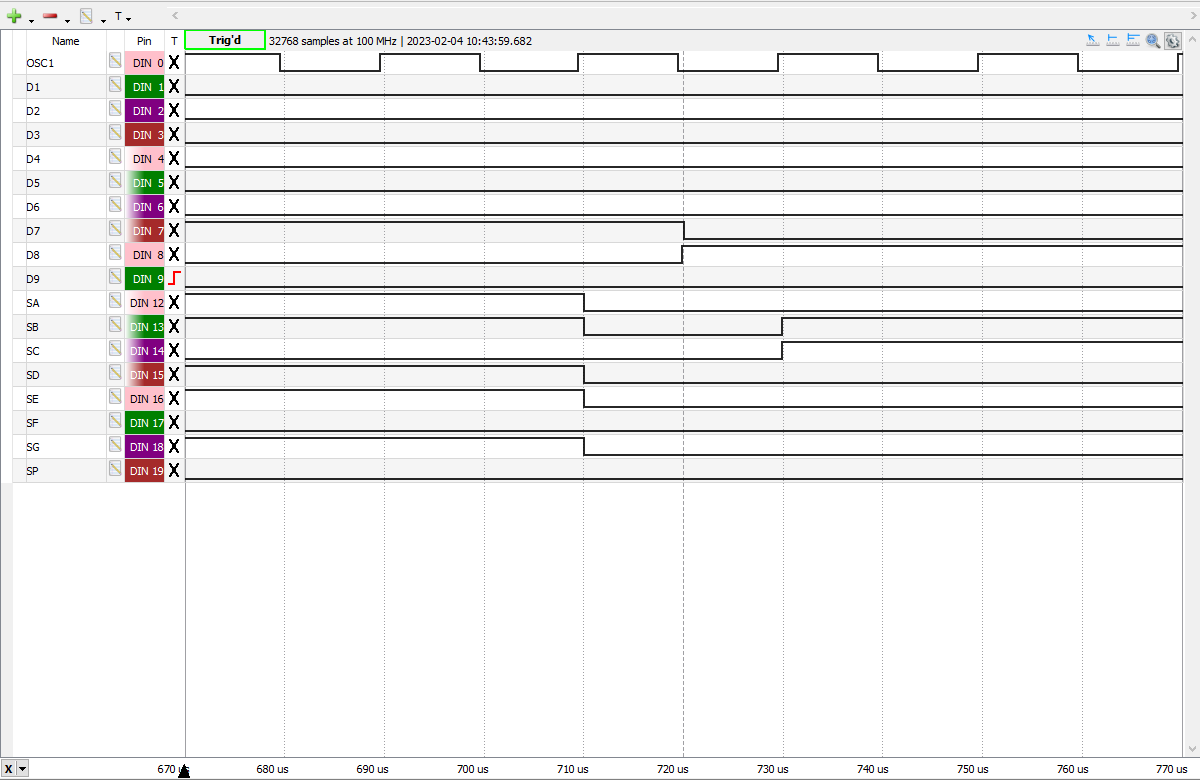Click the purple DIN 2 pin cell
The width and height of the screenshot is (1200, 780).
(145, 110)
